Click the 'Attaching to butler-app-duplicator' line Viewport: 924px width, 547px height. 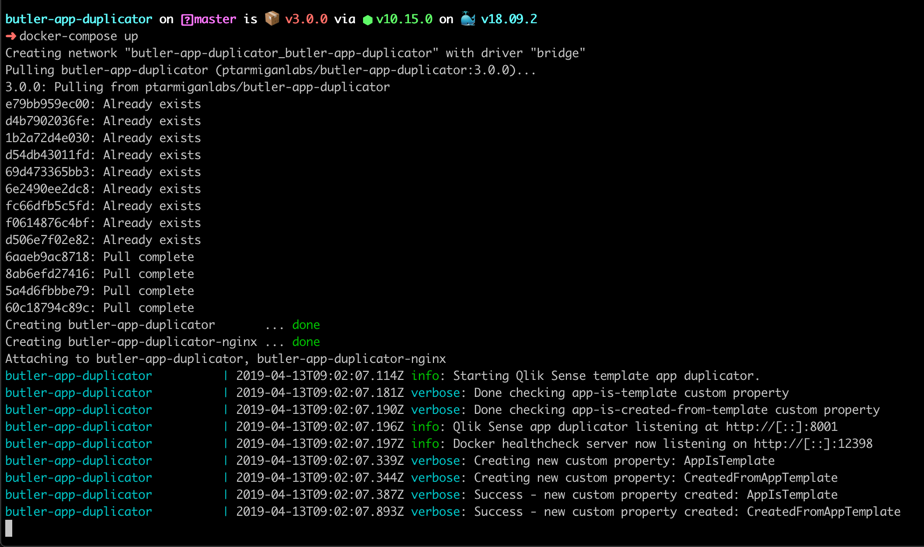226,359
